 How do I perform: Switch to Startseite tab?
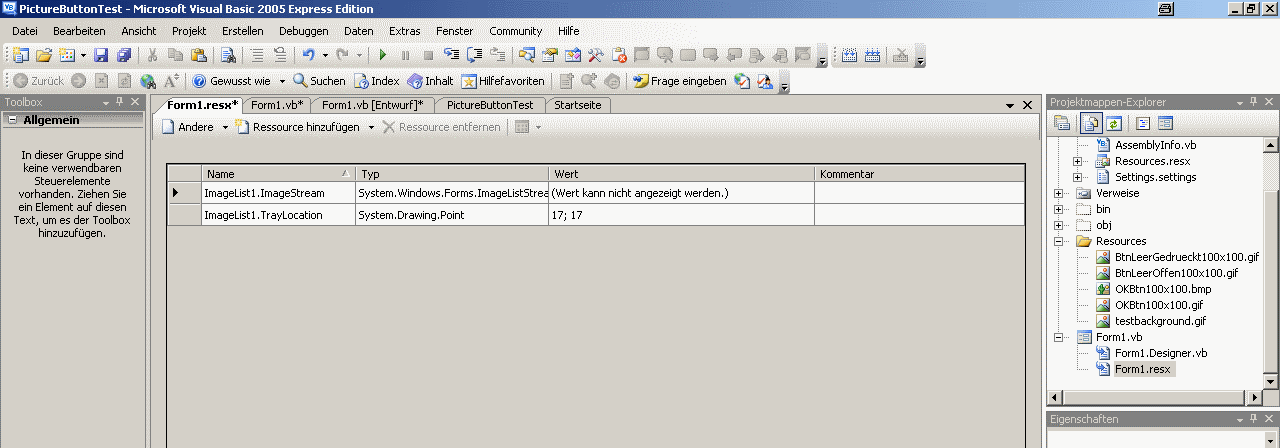[578, 105]
